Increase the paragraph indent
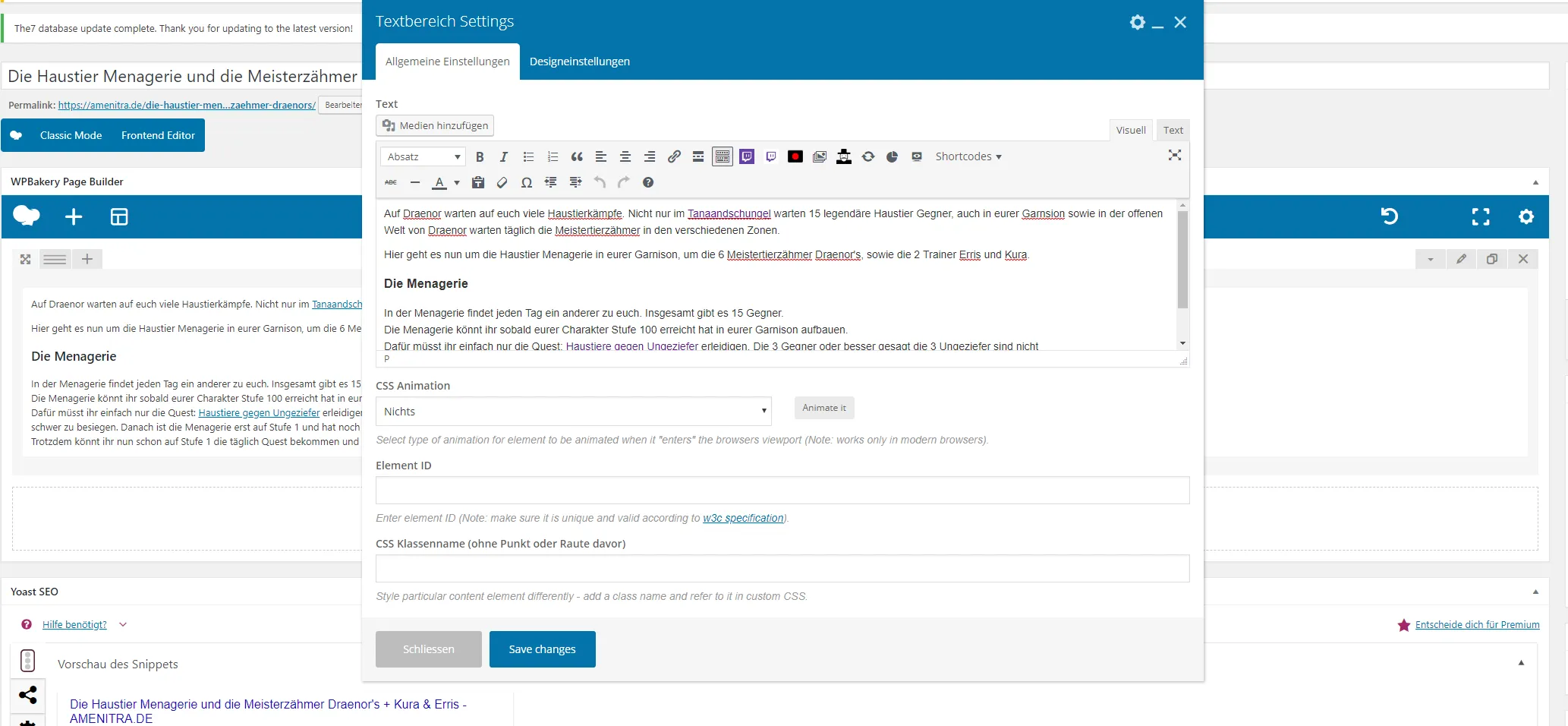 pyautogui.click(x=575, y=182)
